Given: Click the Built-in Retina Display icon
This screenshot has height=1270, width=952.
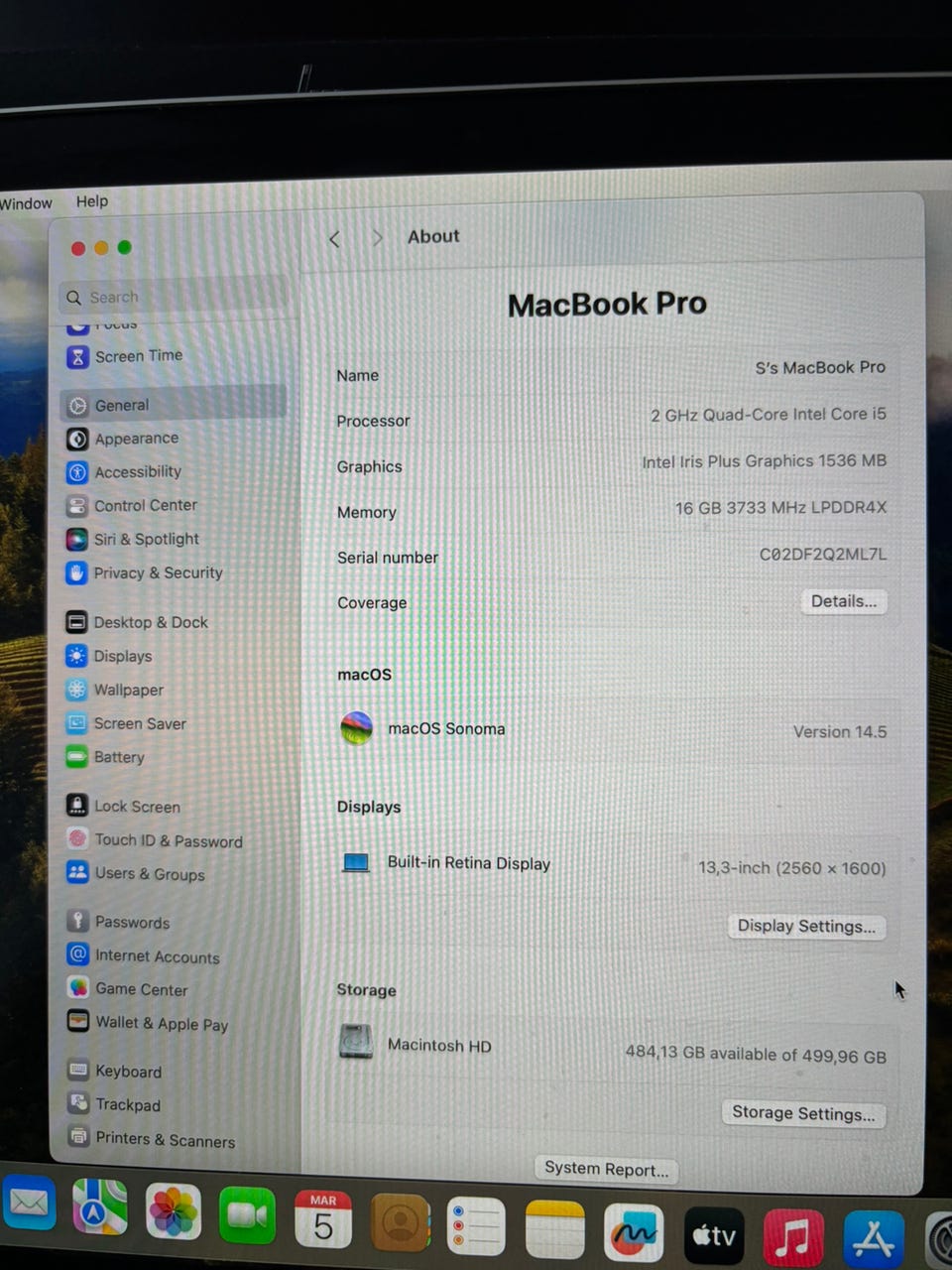Looking at the screenshot, I should coord(356,862).
